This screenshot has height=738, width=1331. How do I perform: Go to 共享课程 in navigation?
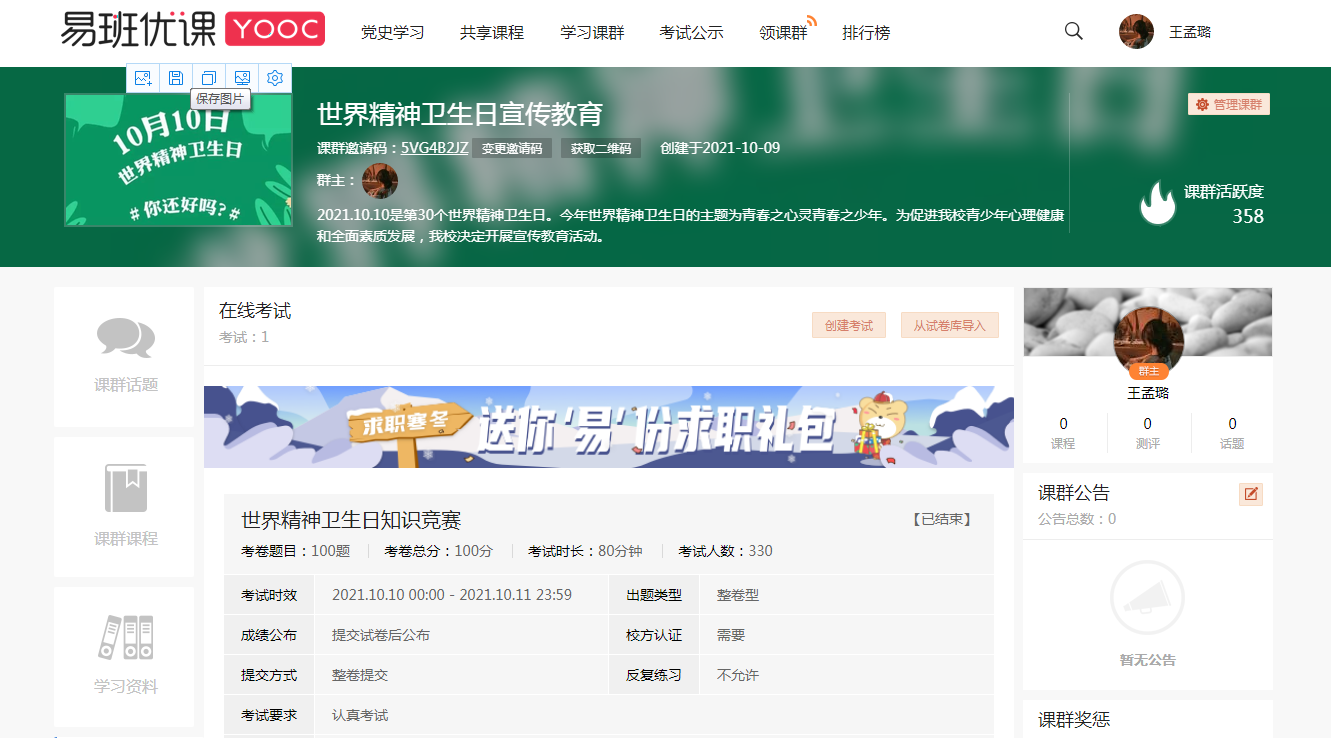coord(492,33)
